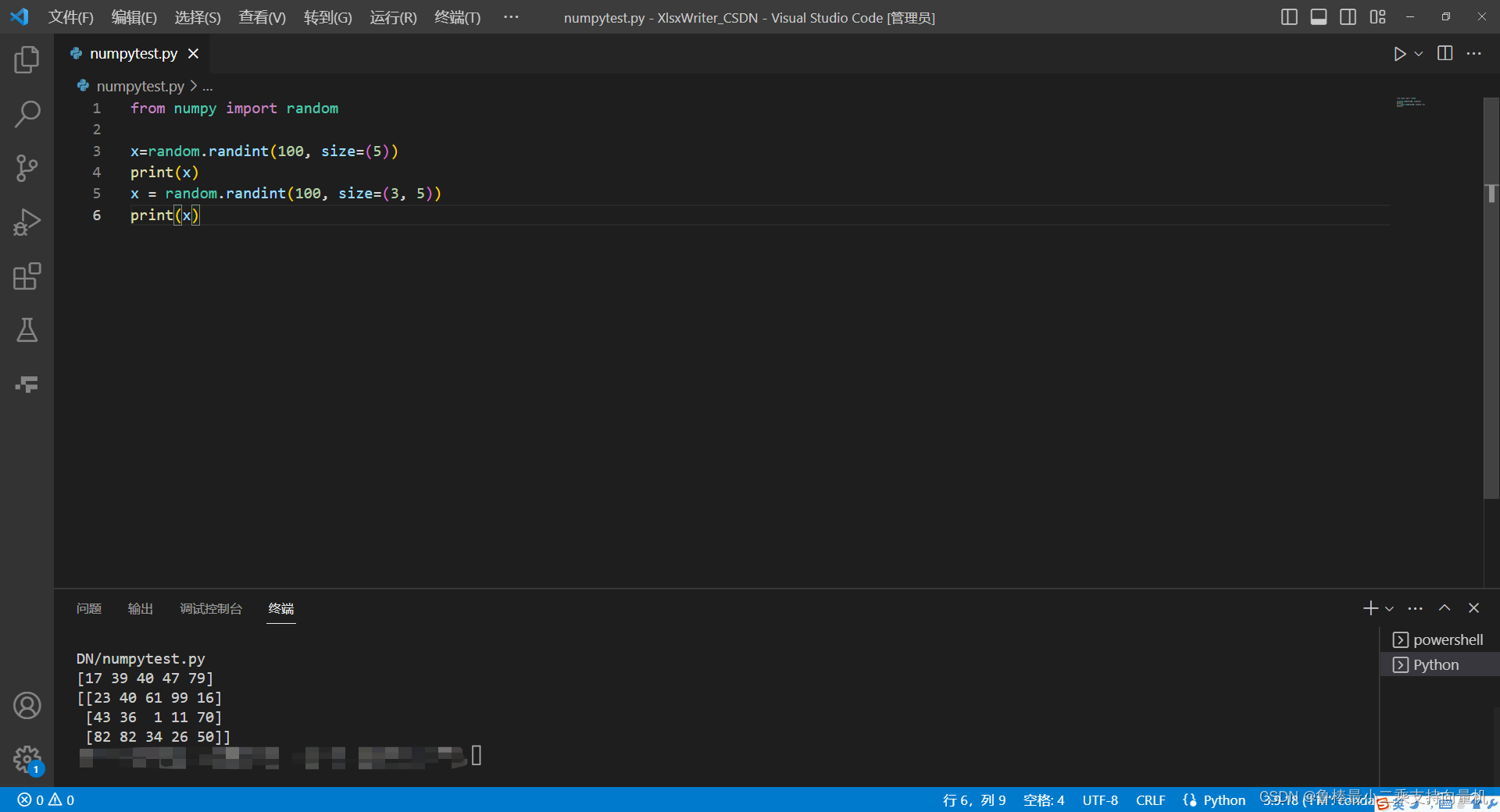Open the bottom activity bar extension icon

coord(27,384)
